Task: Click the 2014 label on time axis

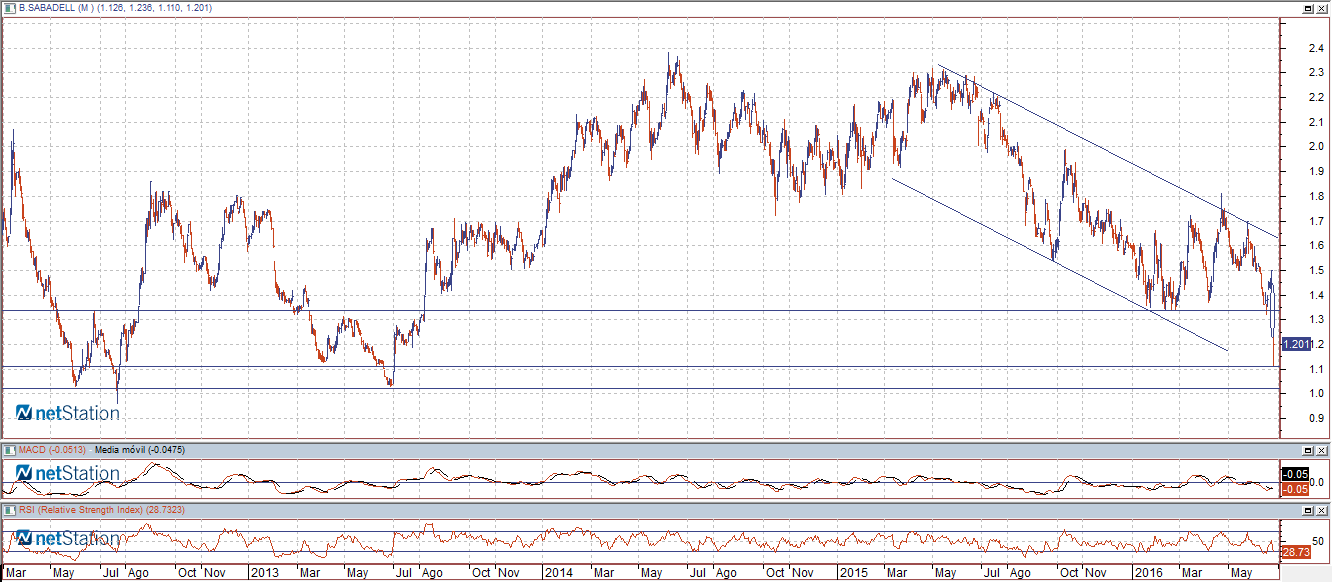Action: 556,574
